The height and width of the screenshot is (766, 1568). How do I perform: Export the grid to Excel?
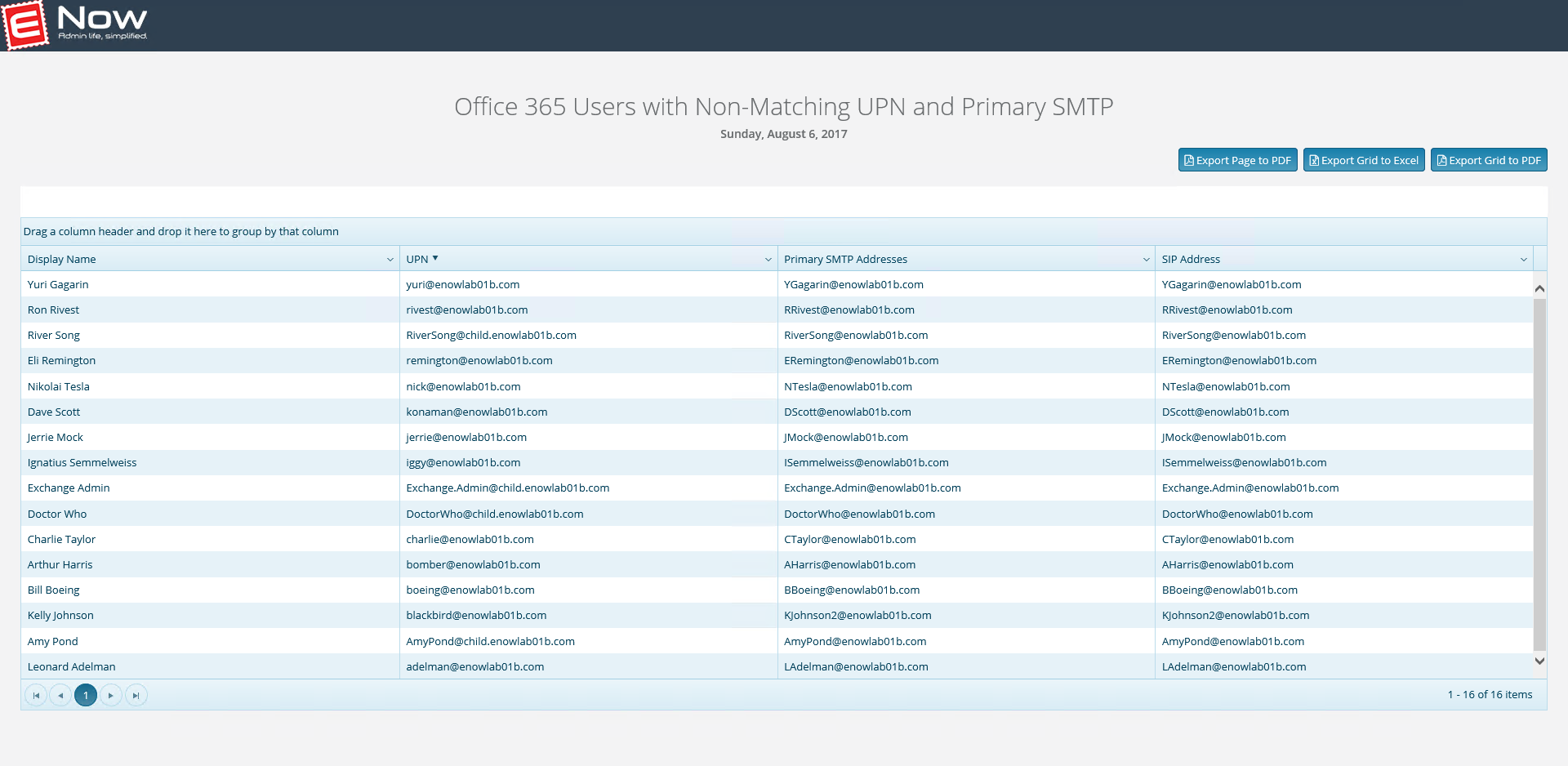coord(1363,160)
